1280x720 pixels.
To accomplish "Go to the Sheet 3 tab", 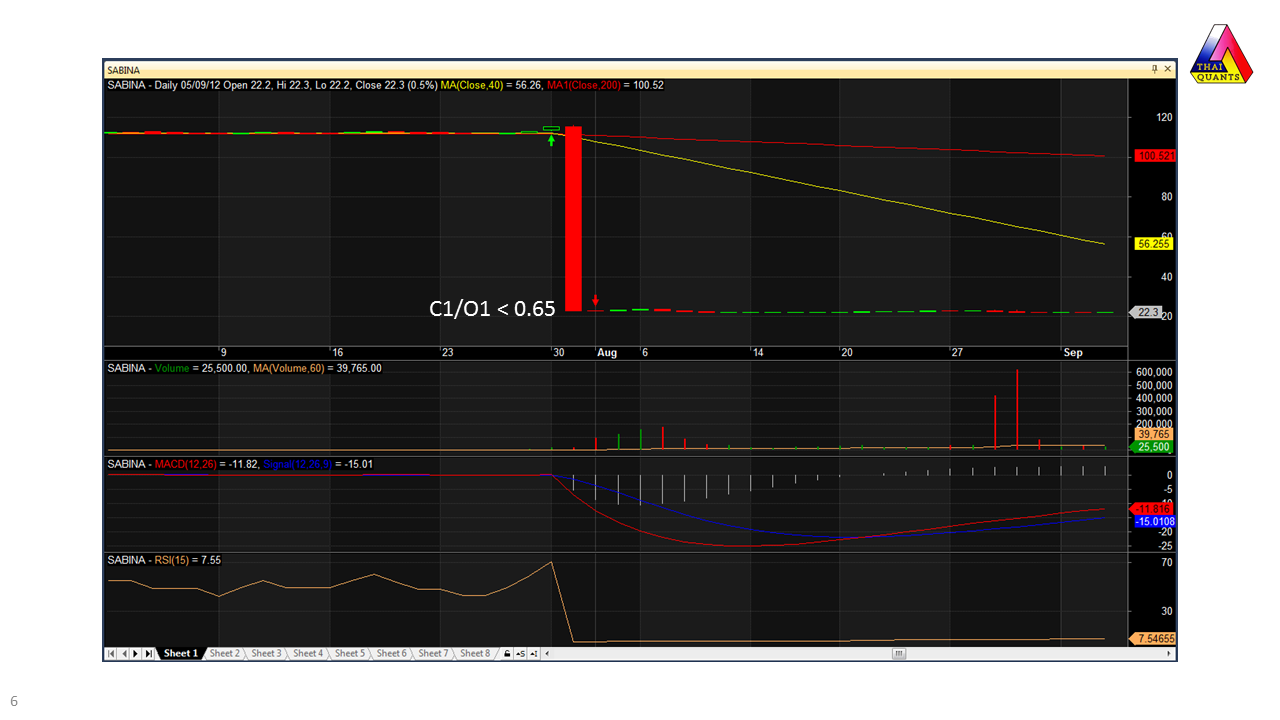I will coord(266,654).
